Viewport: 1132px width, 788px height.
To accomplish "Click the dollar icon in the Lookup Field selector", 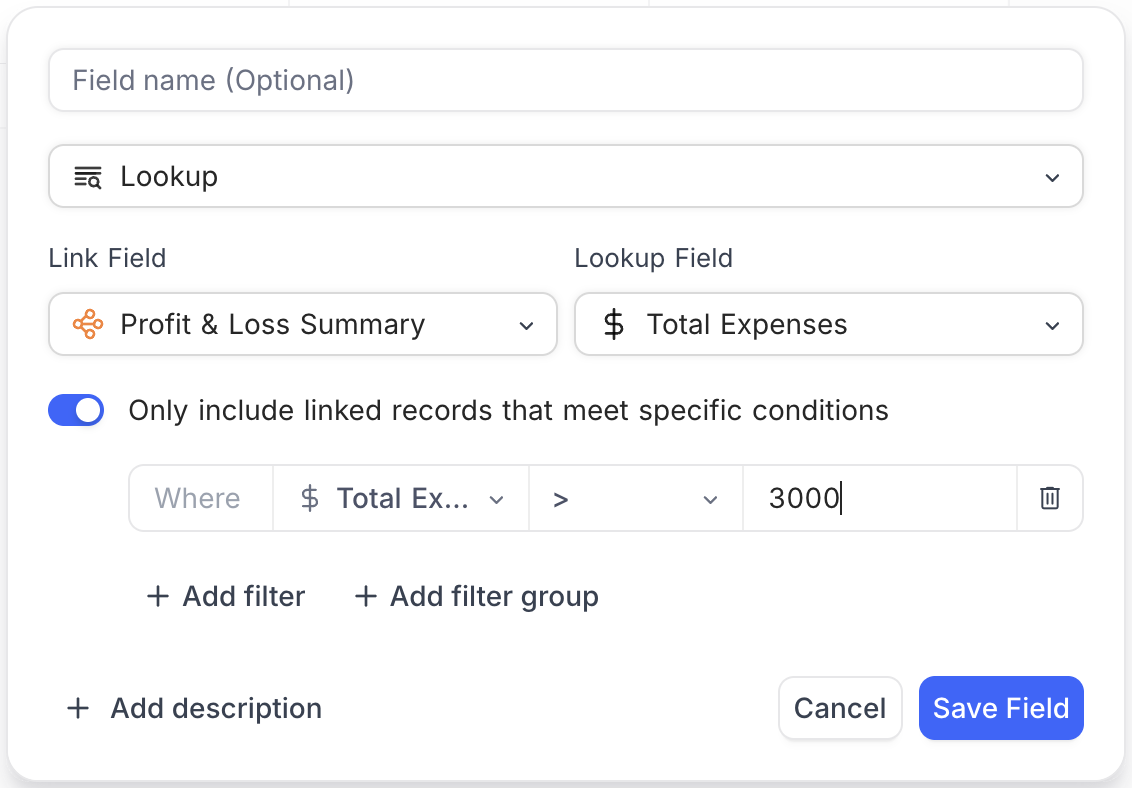I will pyautogui.click(x=613, y=324).
